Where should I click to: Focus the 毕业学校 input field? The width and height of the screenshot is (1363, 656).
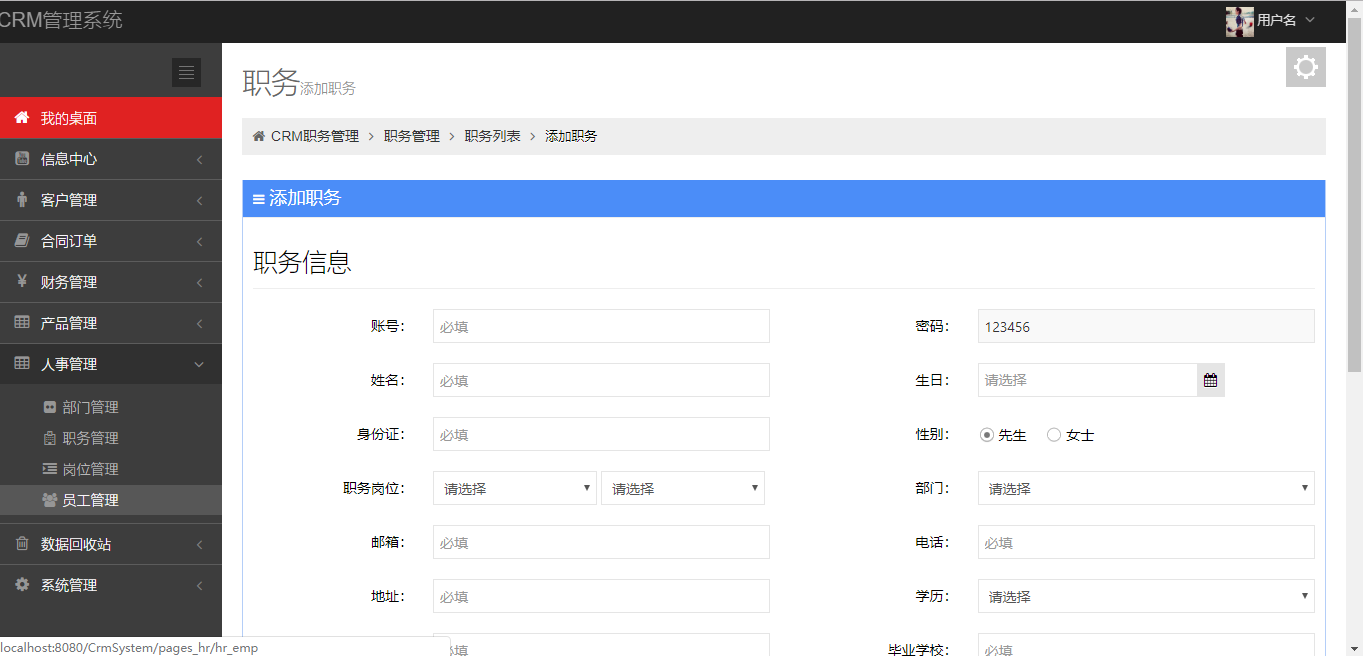point(1146,645)
